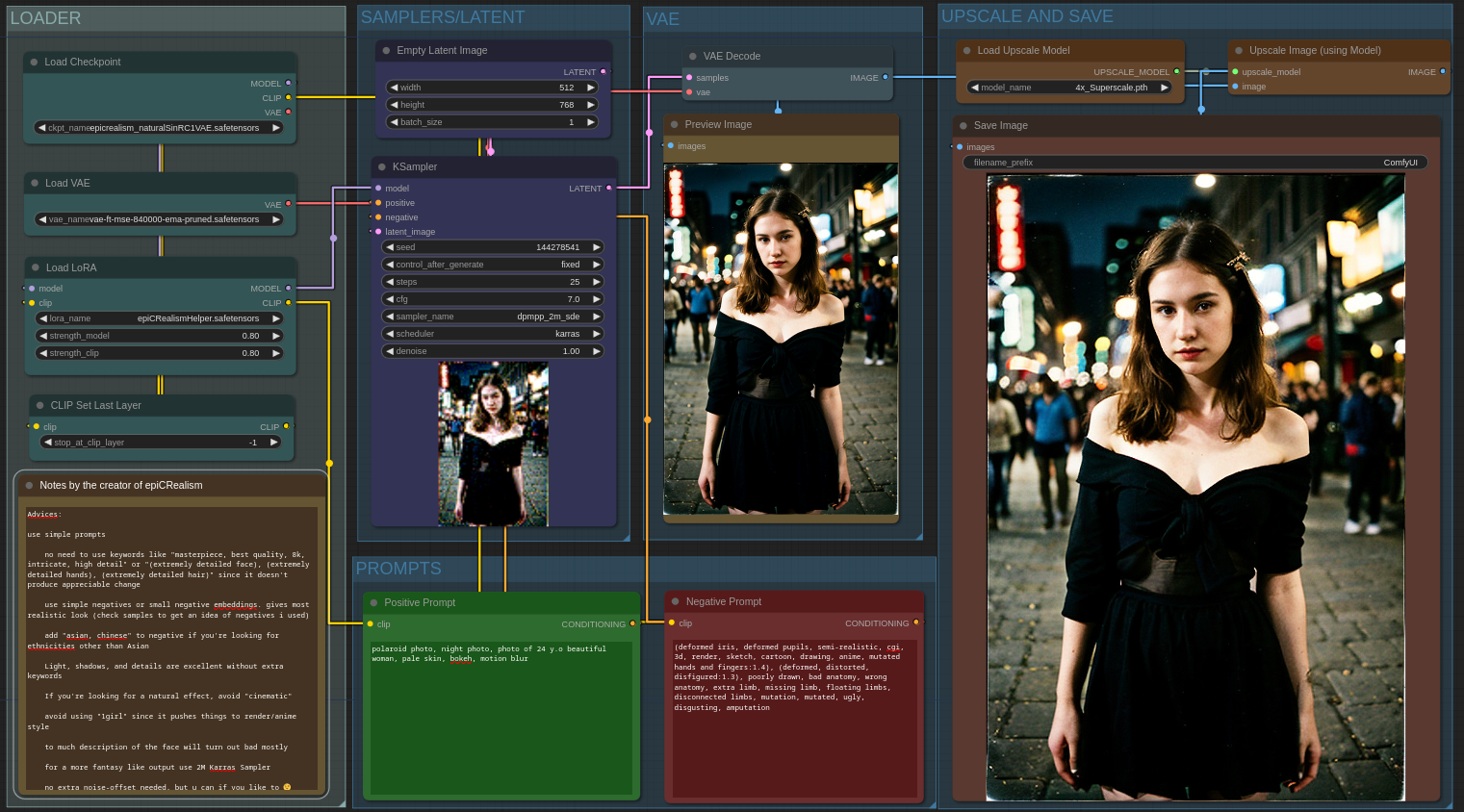
Task: Increase batch_size with its right arrow
Action: (x=591, y=121)
